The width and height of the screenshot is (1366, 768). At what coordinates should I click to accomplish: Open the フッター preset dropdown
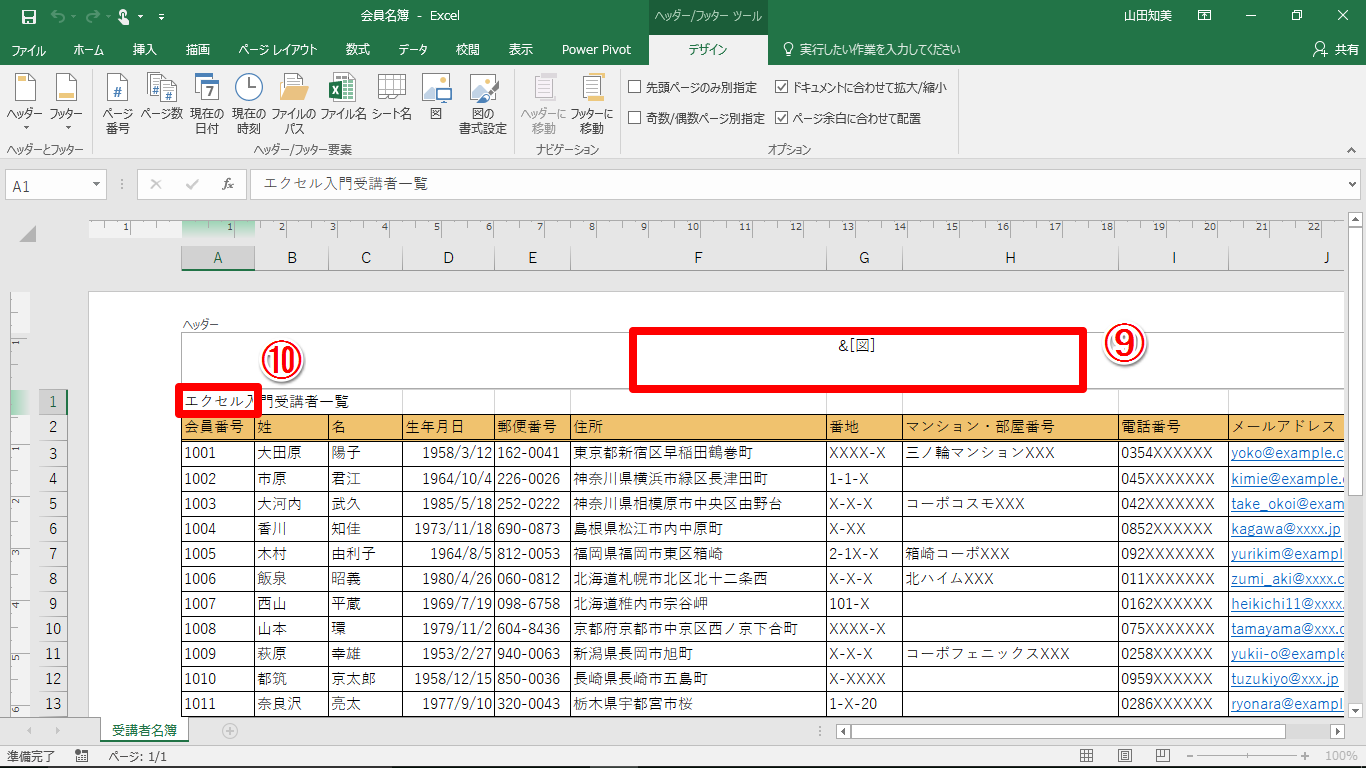coord(67,104)
